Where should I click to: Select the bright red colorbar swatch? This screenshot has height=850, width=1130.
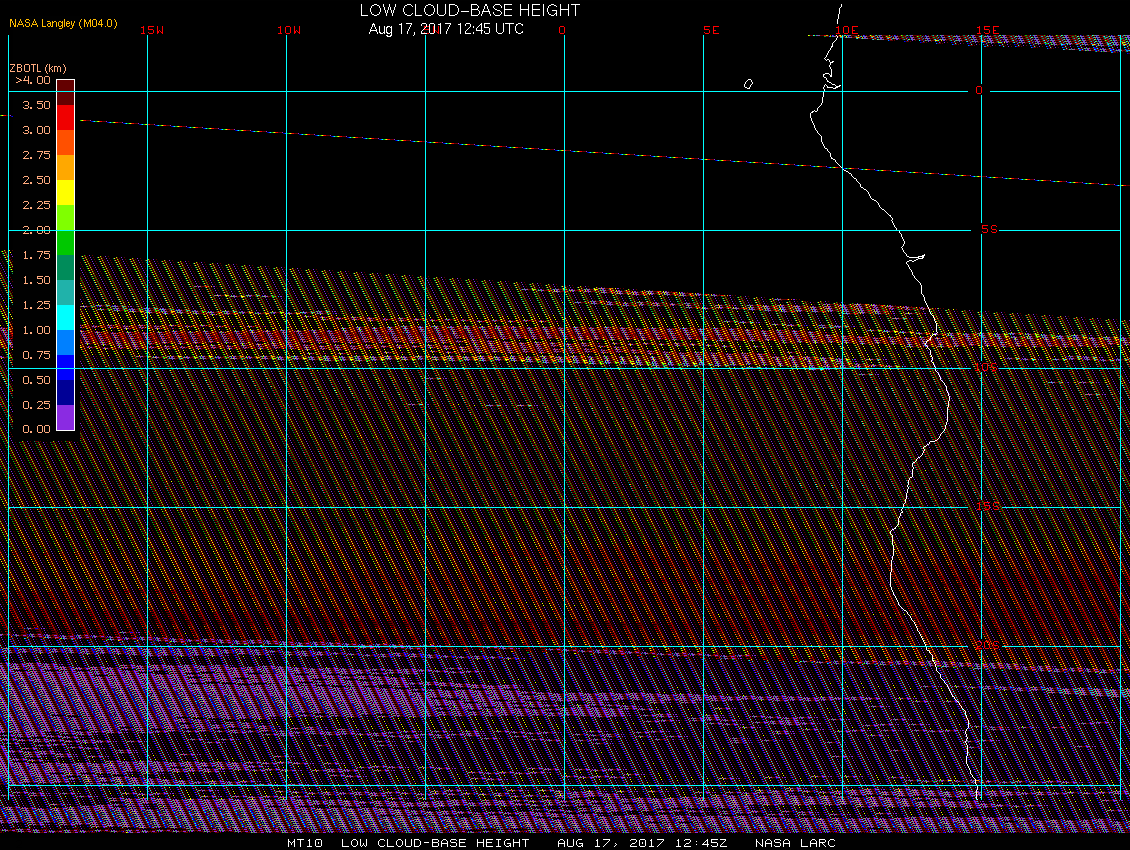(x=65, y=117)
